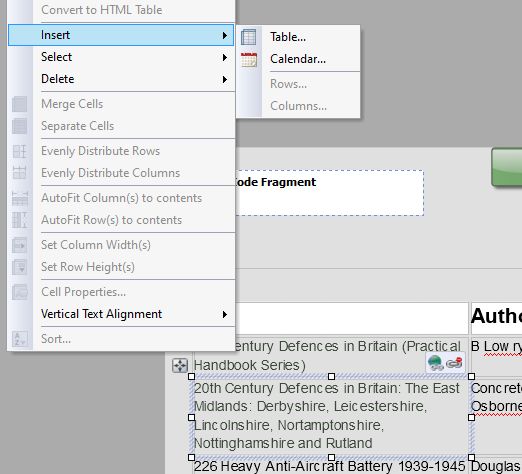This screenshot has height=474, width=522.
Task: Click the Merge Cells icon
Action: click(x=20, y=104)
